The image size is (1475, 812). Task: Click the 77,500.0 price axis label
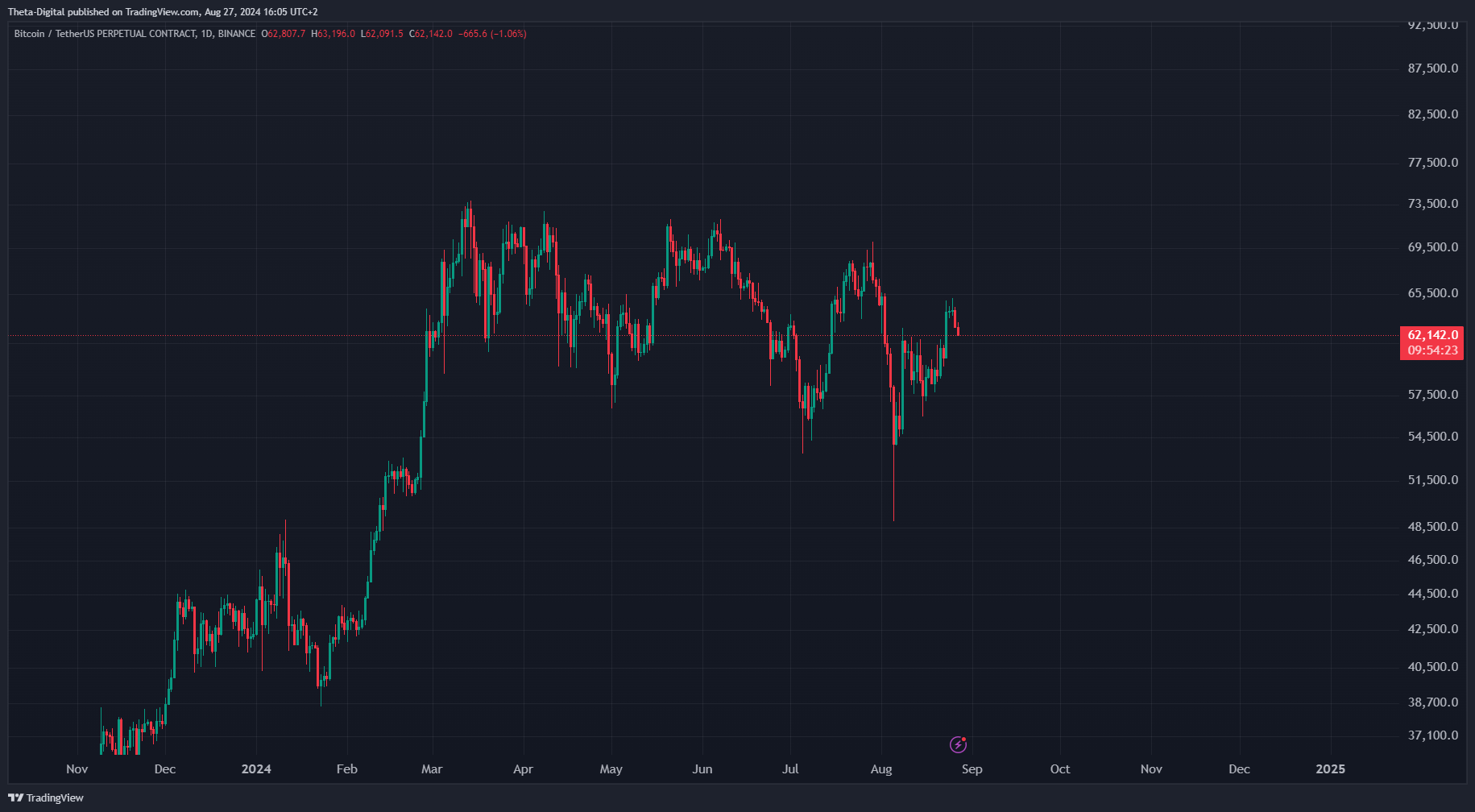1432,163
